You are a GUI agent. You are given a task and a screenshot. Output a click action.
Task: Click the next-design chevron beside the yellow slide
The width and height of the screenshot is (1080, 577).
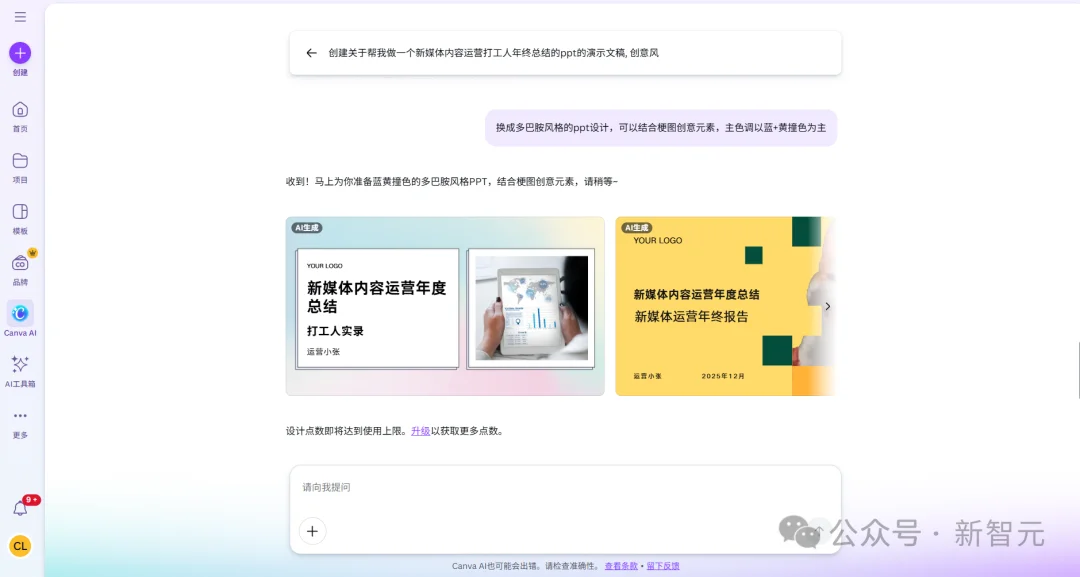click(827, 306)
